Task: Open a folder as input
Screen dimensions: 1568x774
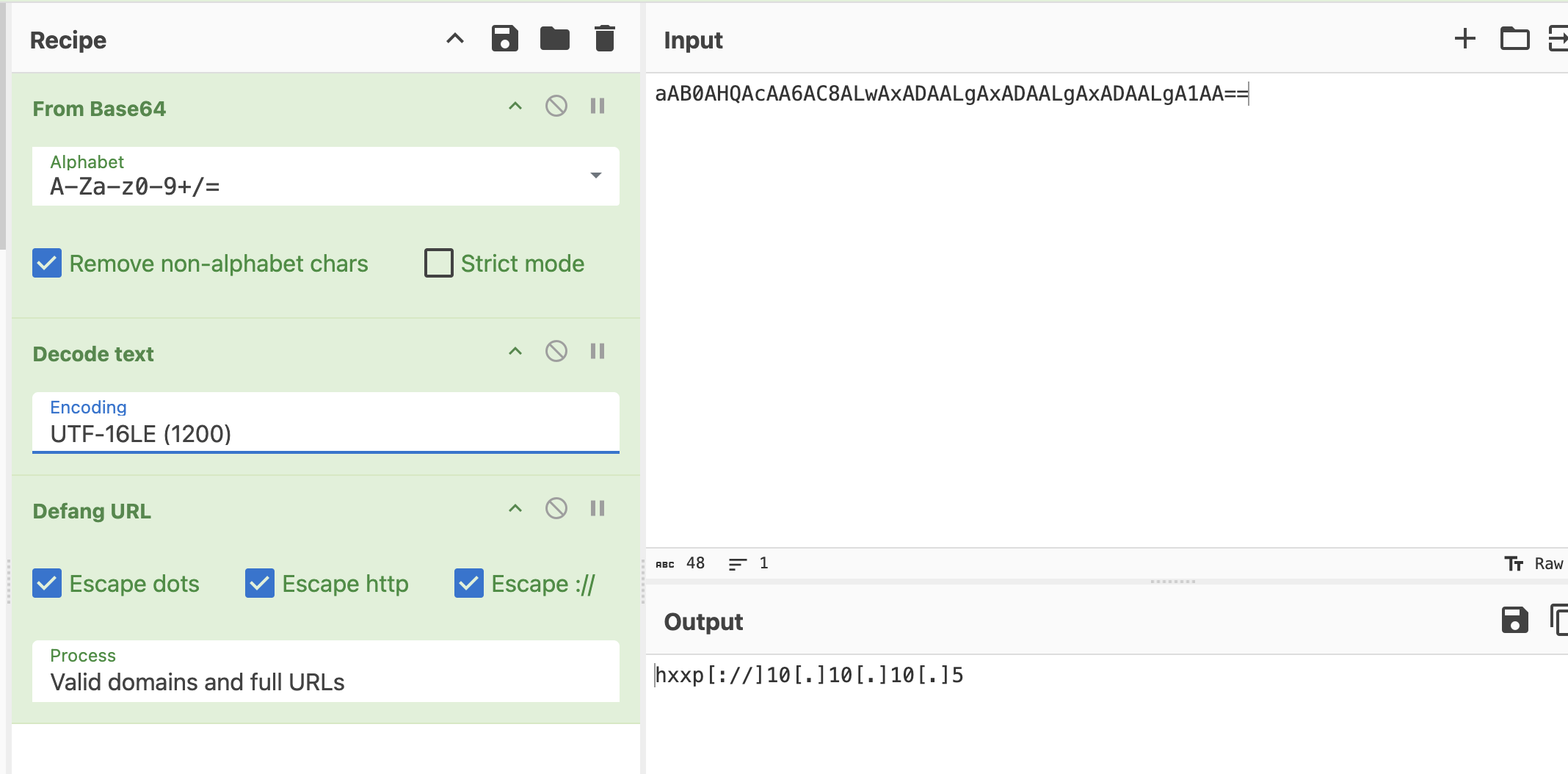Action: [1515, 38]
